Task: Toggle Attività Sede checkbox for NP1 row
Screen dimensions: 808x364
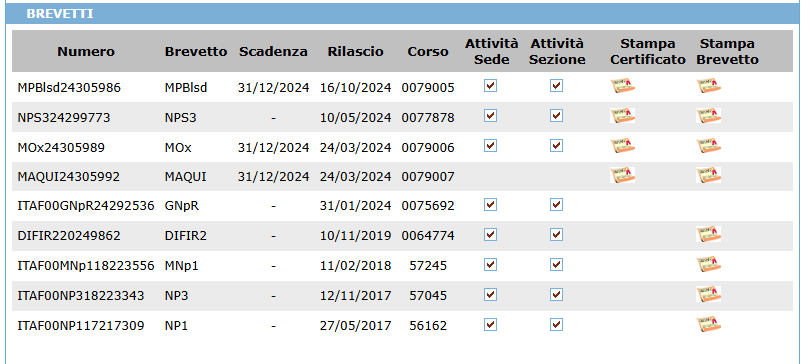Action: point(491,325)
